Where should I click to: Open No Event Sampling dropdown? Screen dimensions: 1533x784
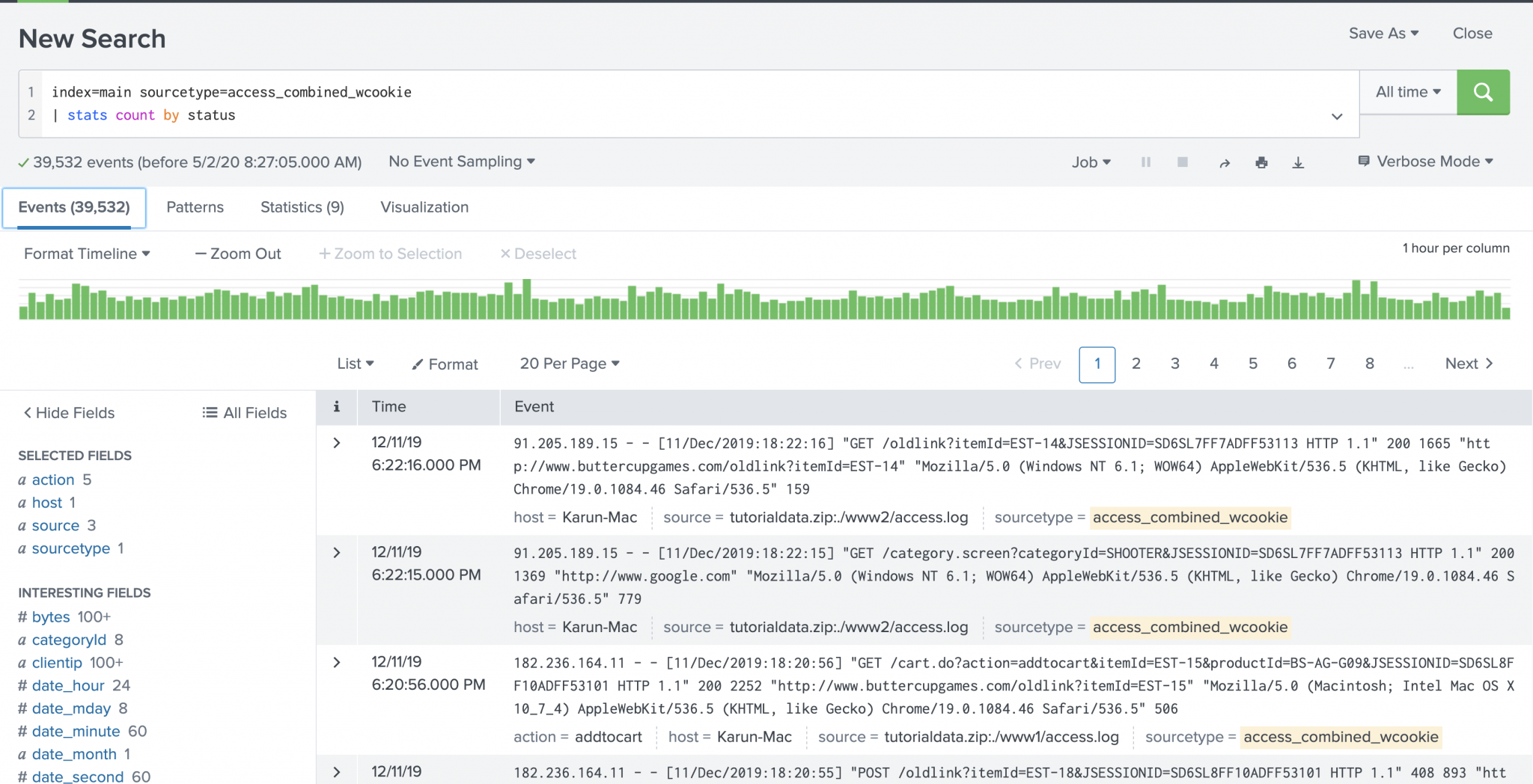point(462,162)
